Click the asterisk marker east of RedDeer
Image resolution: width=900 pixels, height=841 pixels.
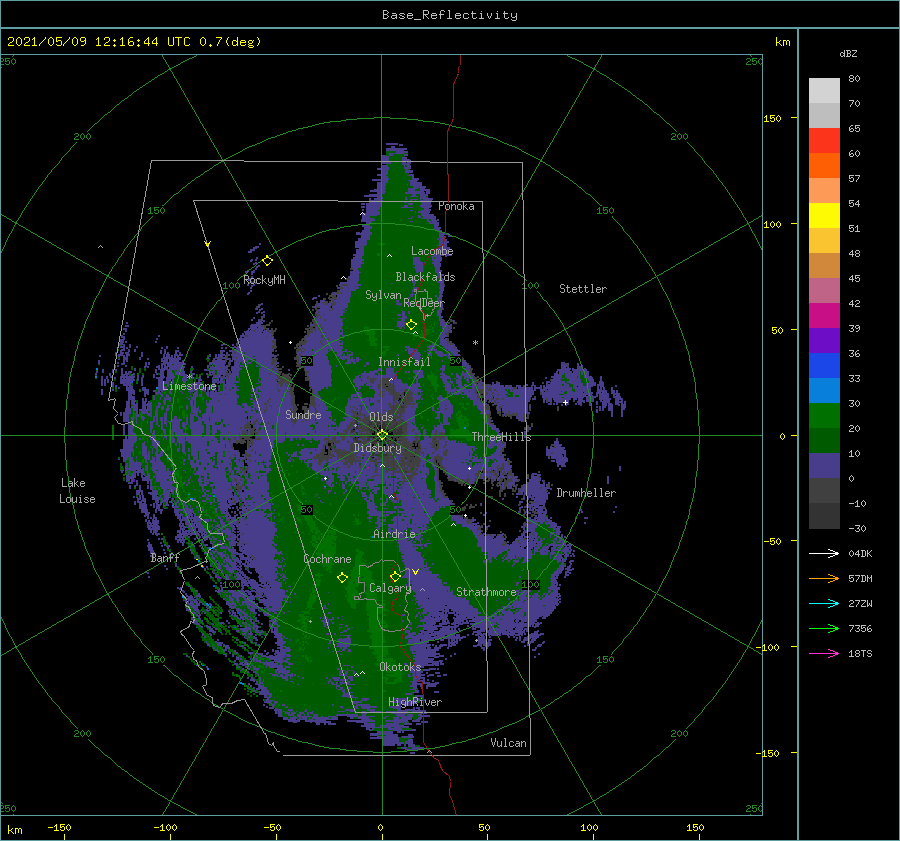(475, 343)
